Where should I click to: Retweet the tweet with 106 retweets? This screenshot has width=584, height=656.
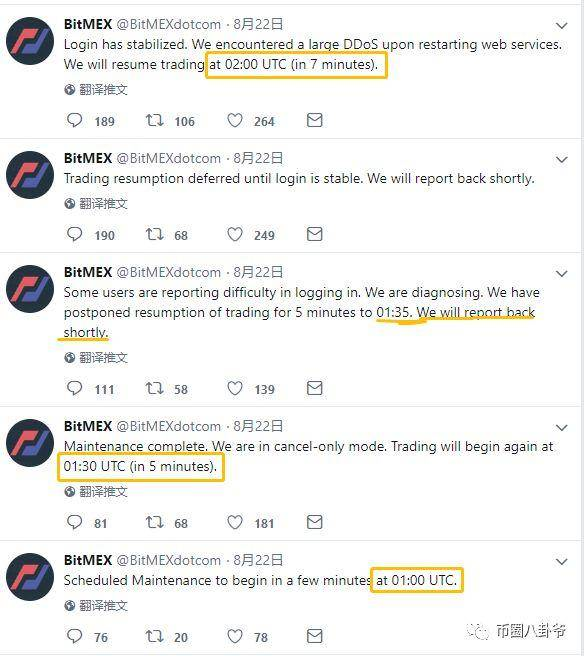(154, 120)
